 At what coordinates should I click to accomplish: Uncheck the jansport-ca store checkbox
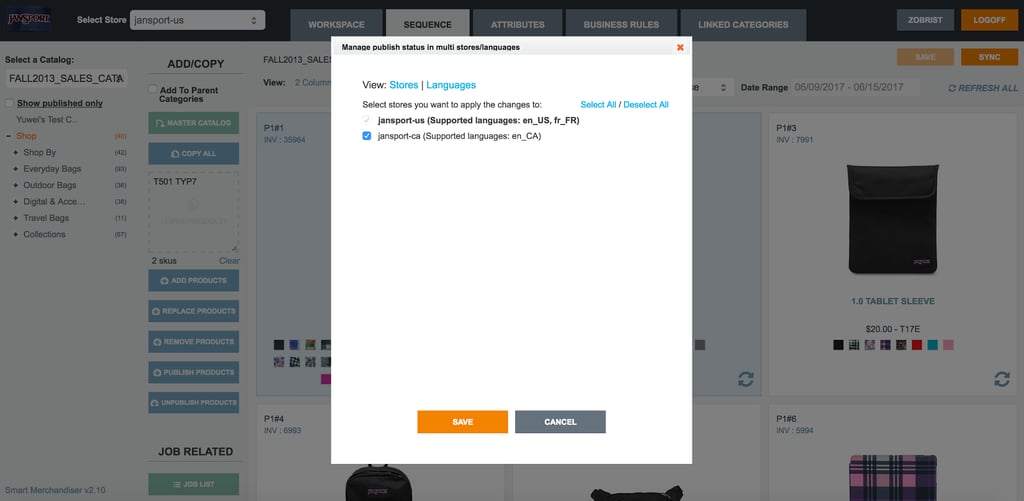[367, 136]
